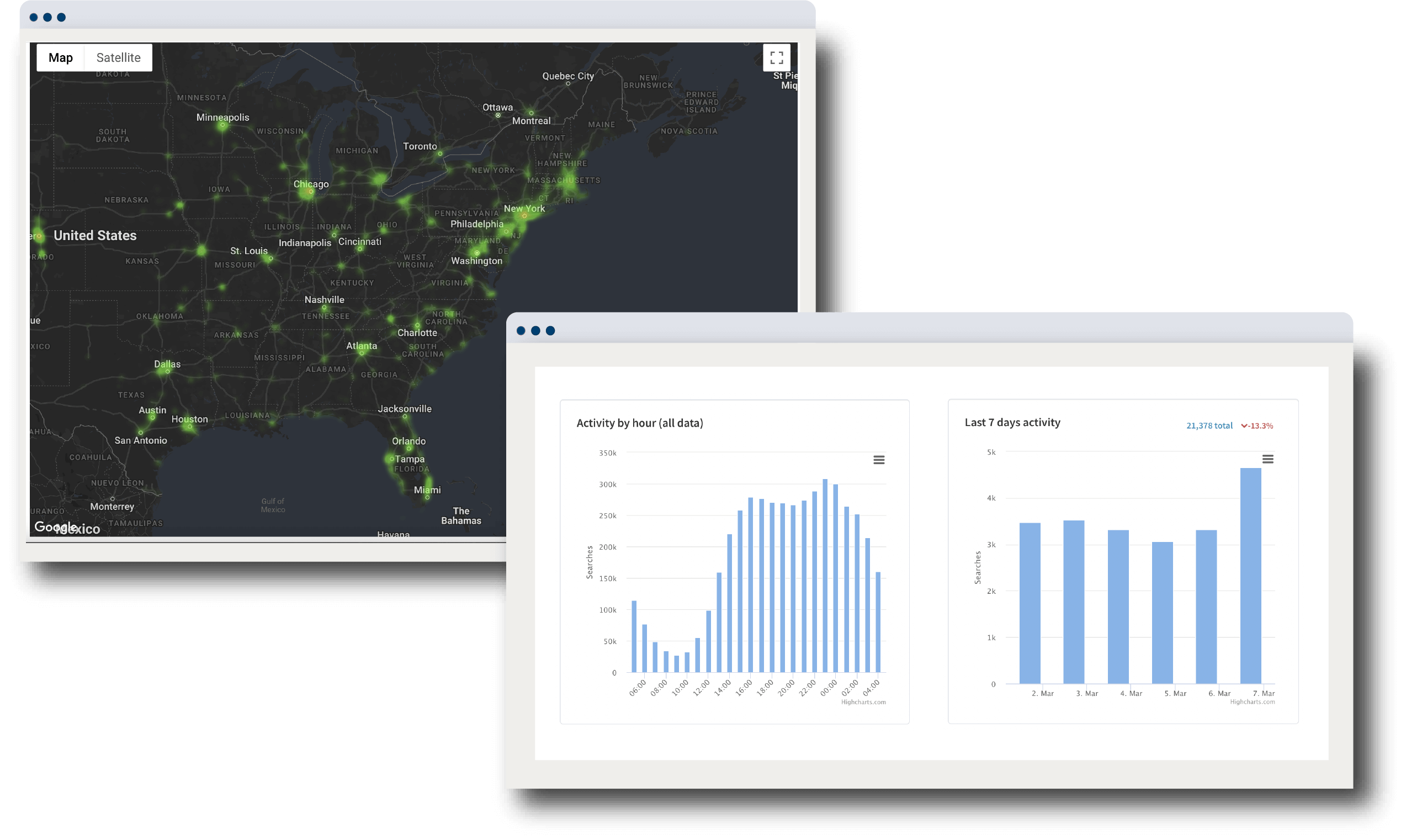Switch to the Satellite map view
This screenshot has width=1406, height=840.
pos(118,58)
